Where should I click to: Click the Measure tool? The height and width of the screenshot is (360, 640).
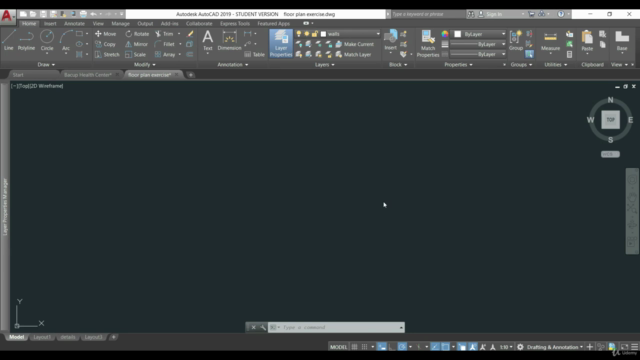(x=550, y=40)
